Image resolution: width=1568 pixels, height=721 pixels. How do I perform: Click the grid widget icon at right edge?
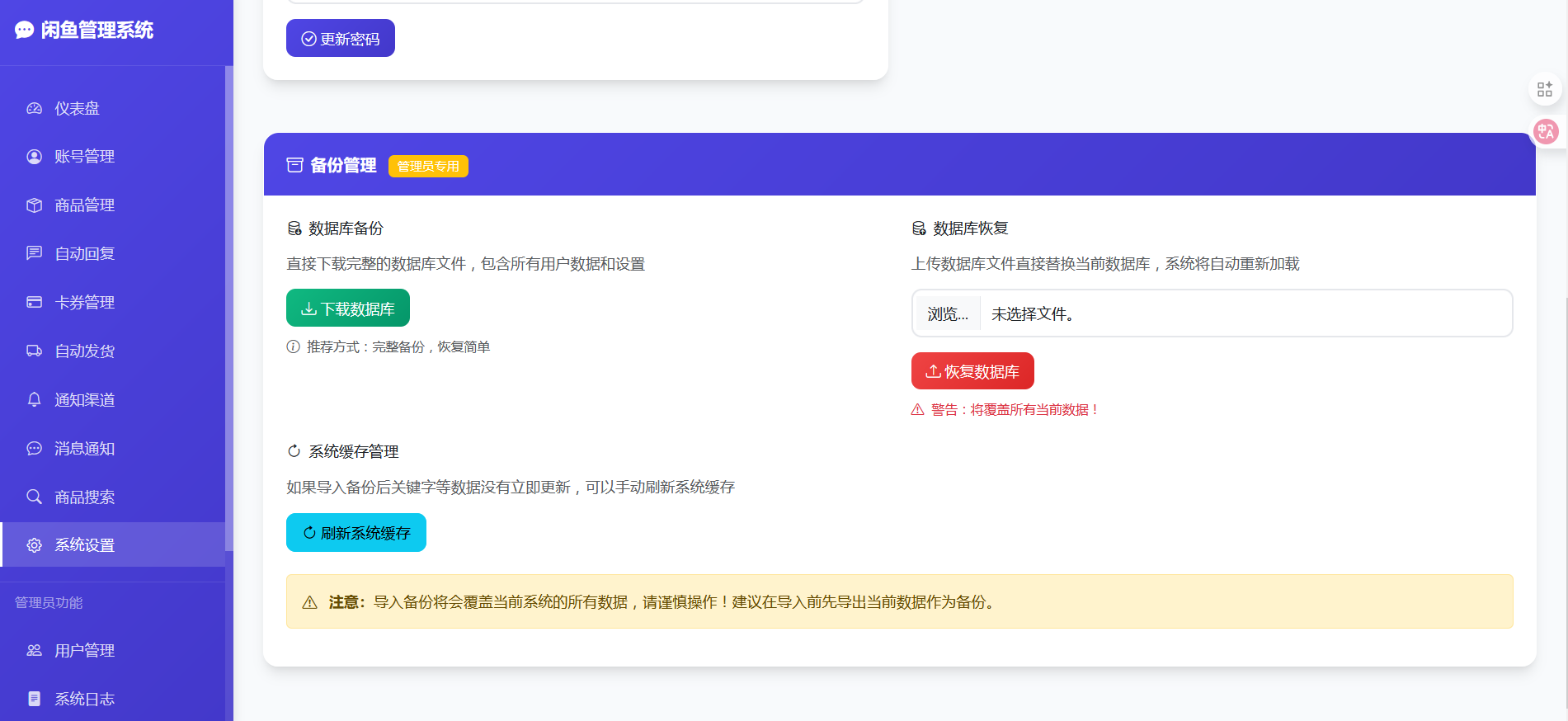point(1545,89)
